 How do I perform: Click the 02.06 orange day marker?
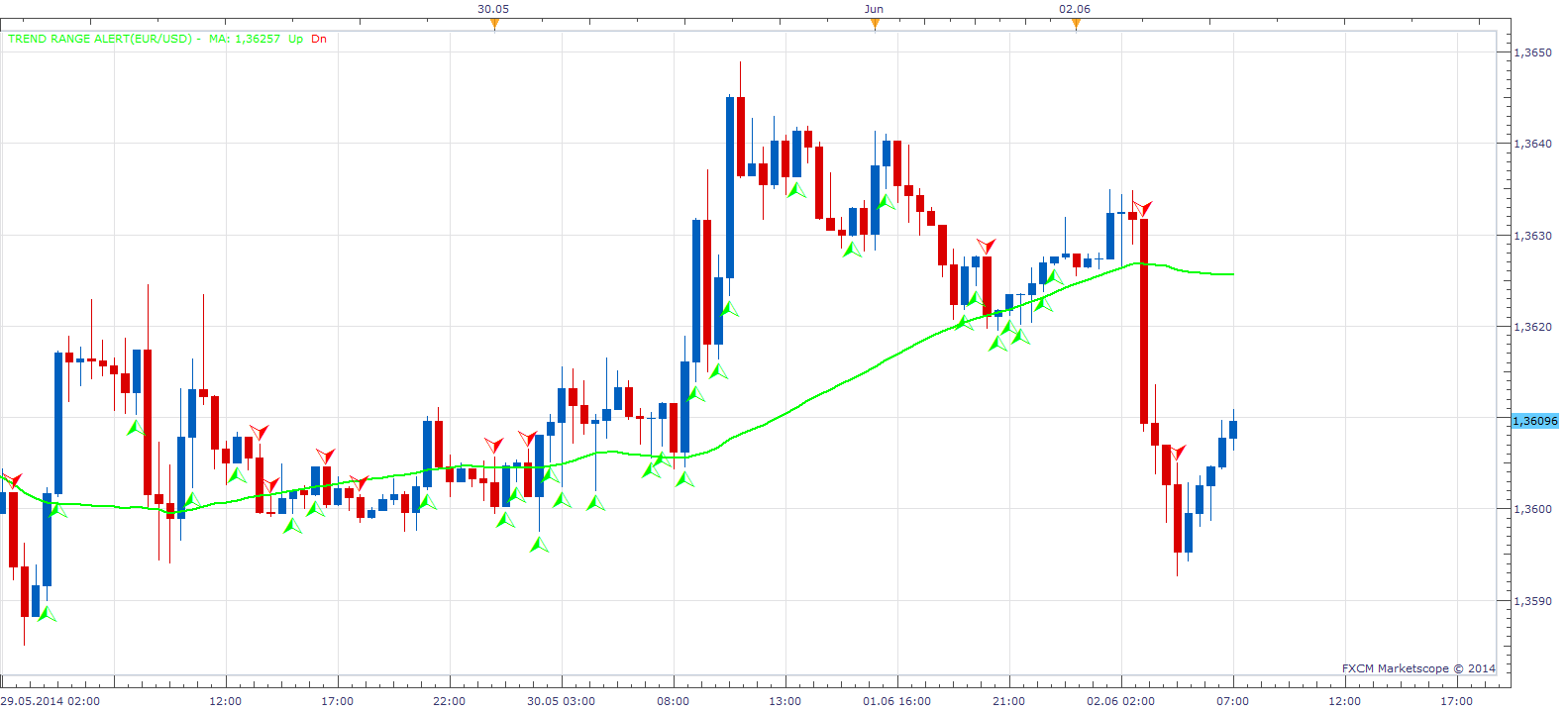(1076, 25)
